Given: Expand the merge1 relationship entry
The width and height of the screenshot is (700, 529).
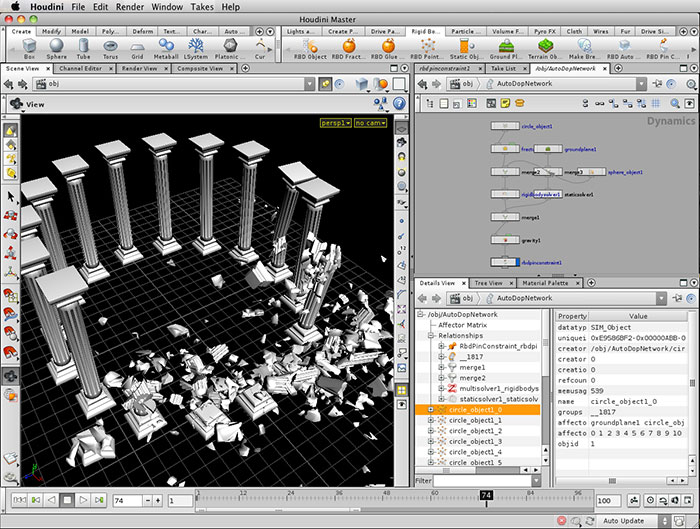Looking at the screenshot, I should [441, 367].
